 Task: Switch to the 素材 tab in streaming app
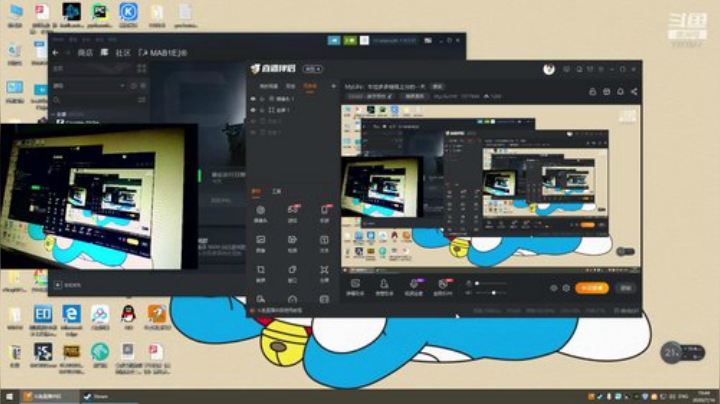256,191
